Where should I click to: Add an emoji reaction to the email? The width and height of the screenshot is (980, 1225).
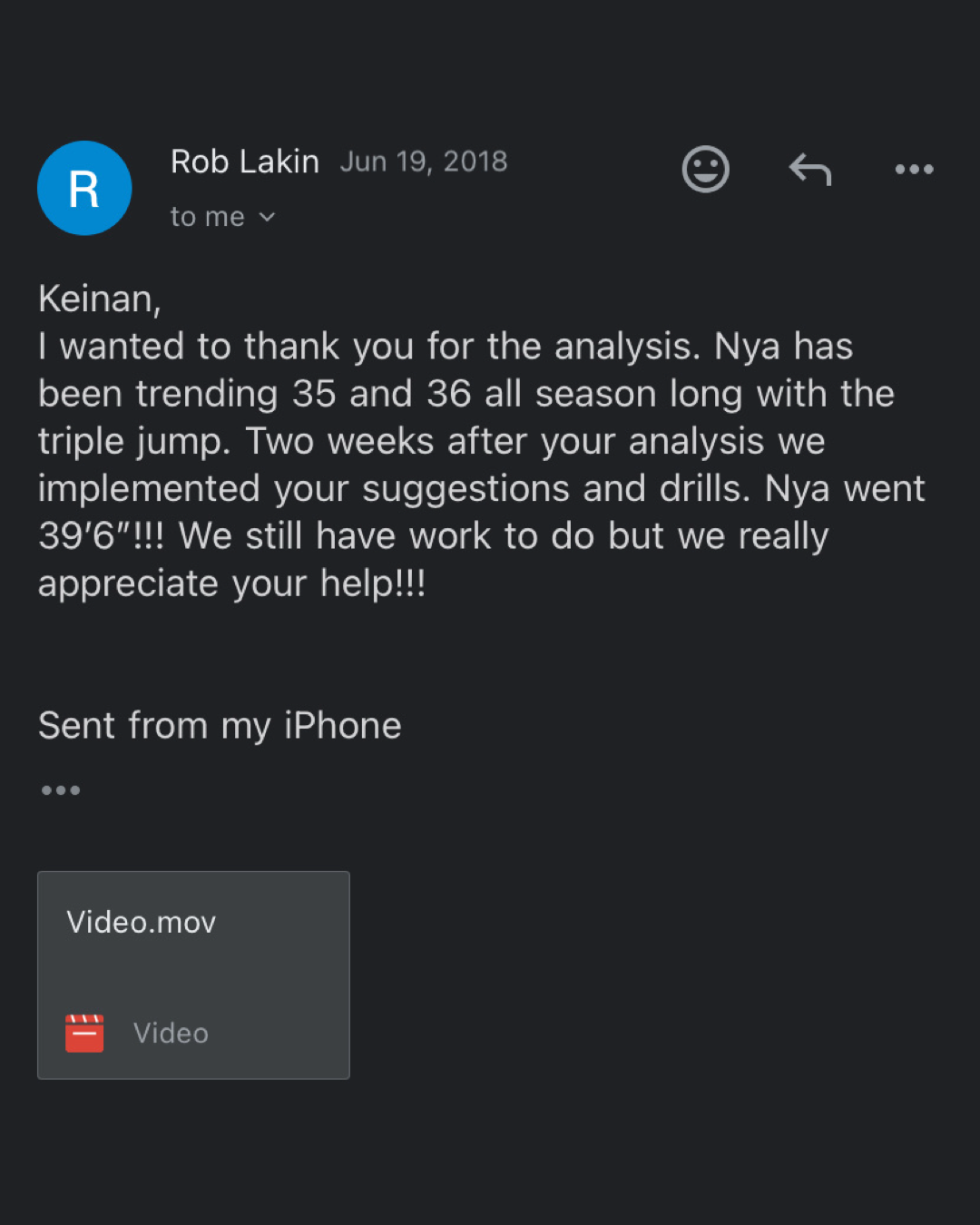coord(705,169)
